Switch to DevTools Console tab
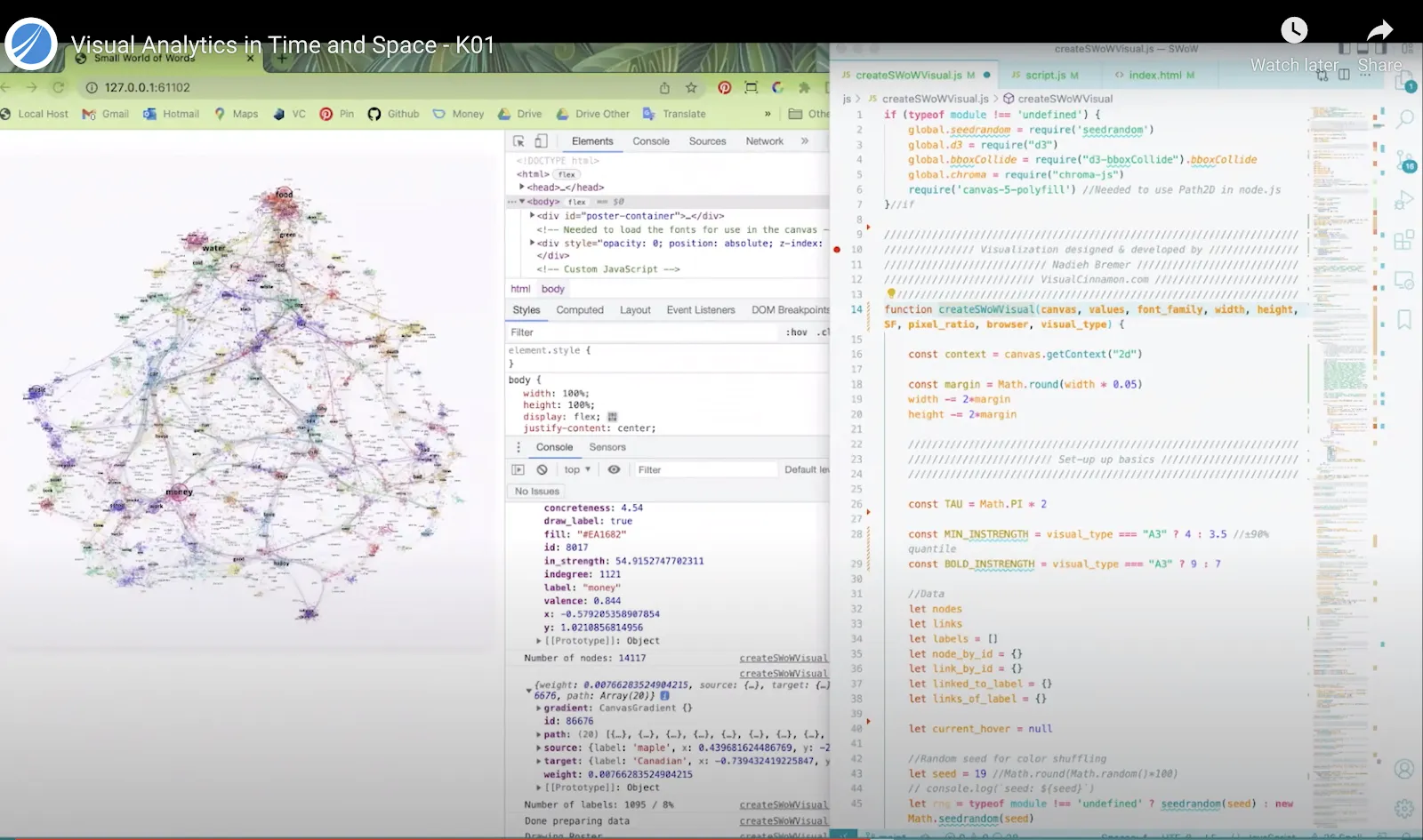Image resolution: width=1423 pixels, height=840 pixels. pos(651,141)
